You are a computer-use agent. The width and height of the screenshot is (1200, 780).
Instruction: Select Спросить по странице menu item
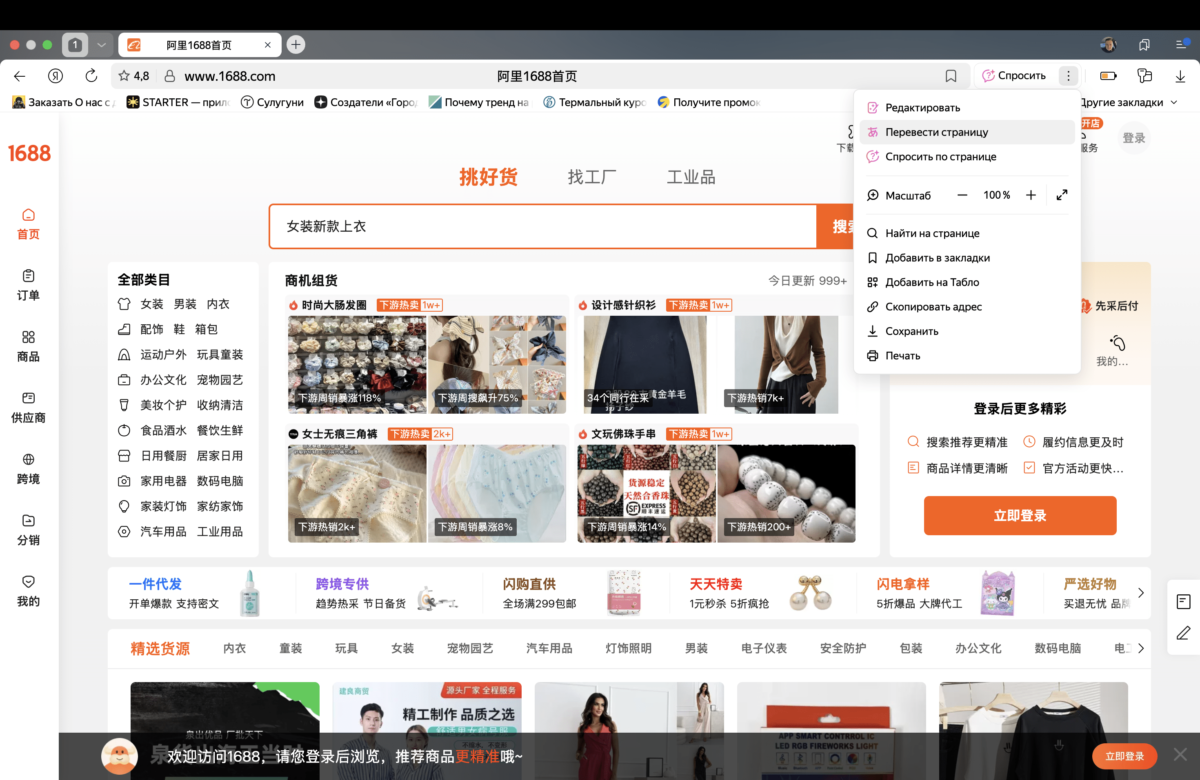[967, 156]
